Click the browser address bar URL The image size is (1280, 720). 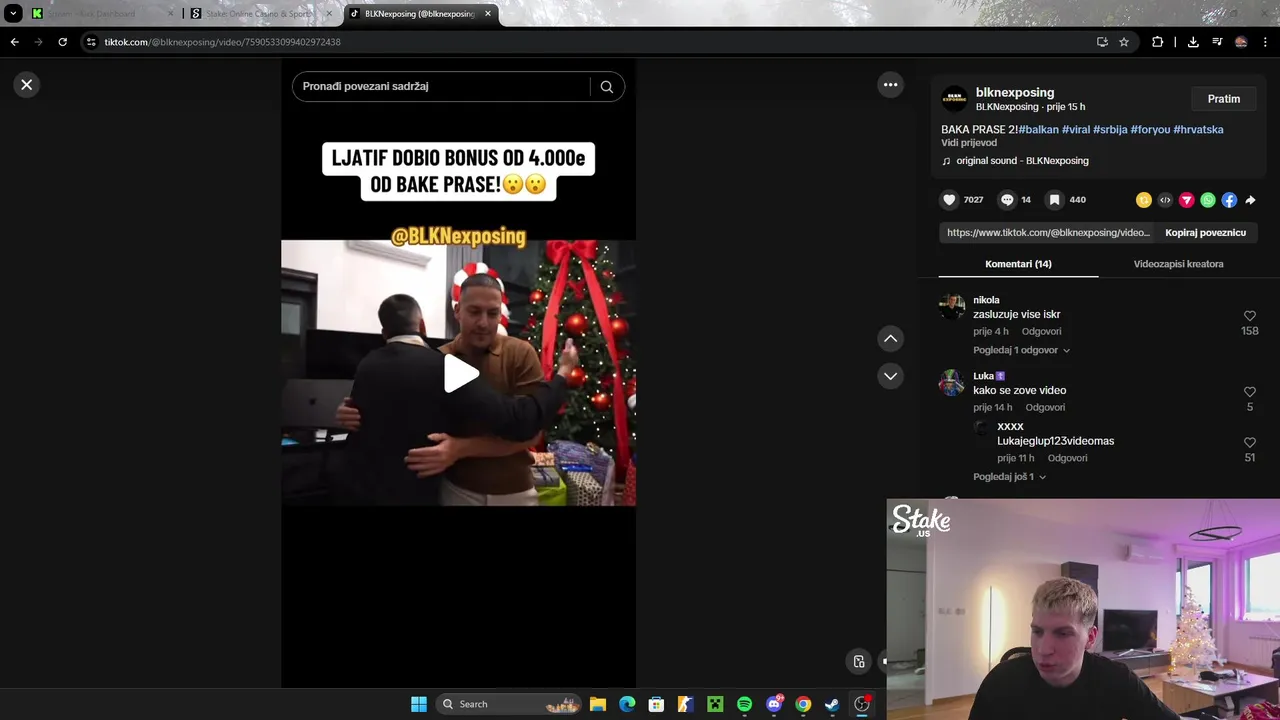[222, 42]
